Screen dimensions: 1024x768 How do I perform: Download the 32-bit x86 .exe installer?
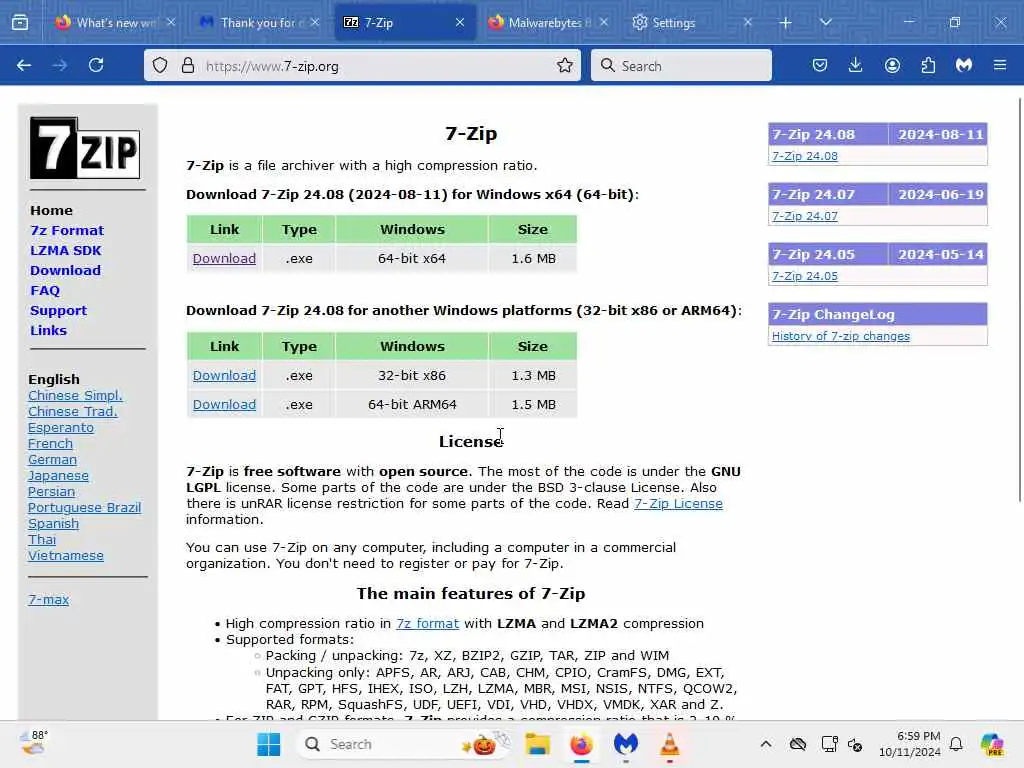(224, 376)
